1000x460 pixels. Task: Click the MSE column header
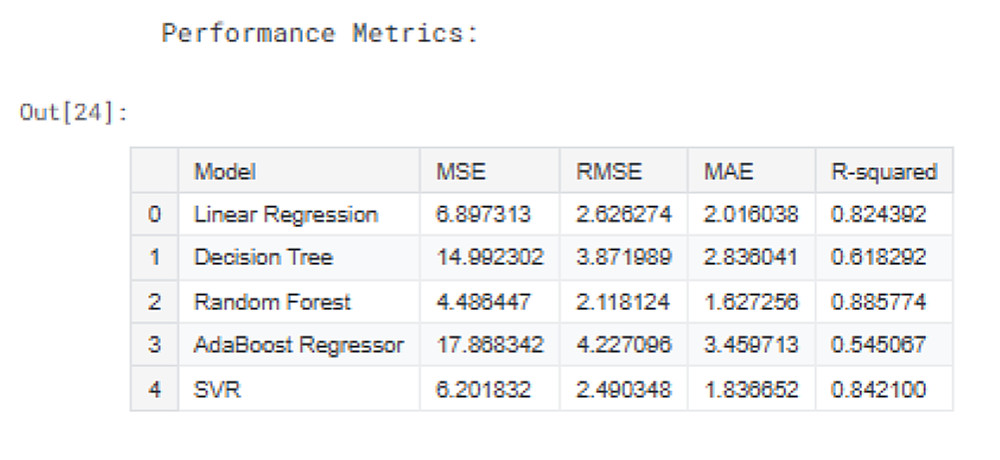[x=461, y=172]
